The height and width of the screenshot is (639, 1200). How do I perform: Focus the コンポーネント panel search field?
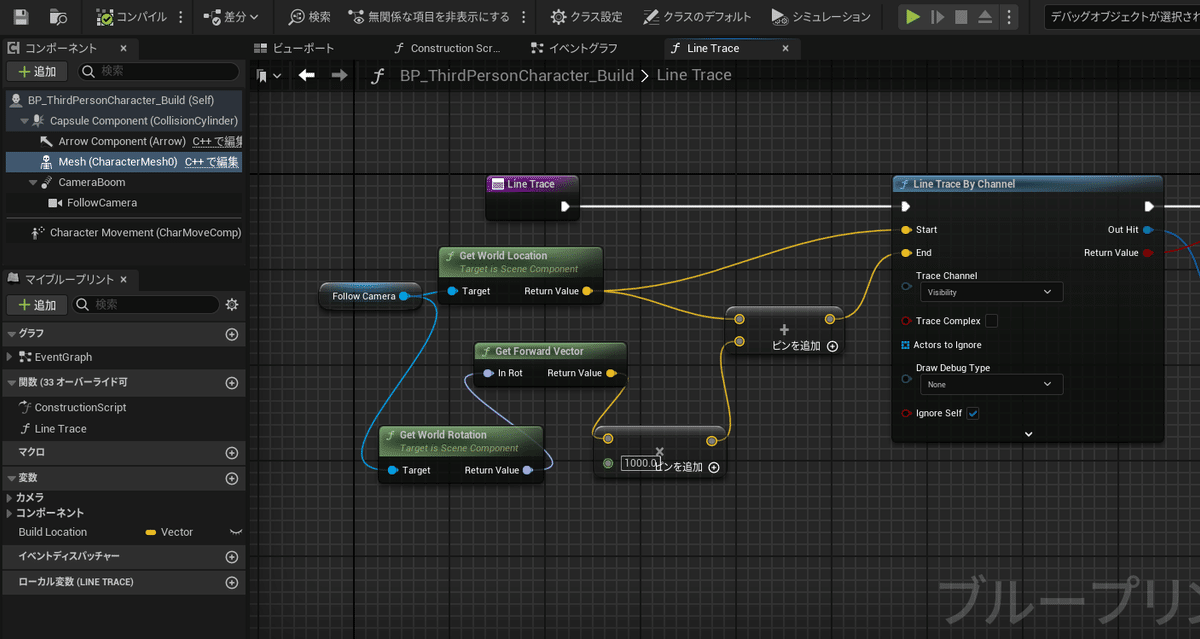pos(159,72)
